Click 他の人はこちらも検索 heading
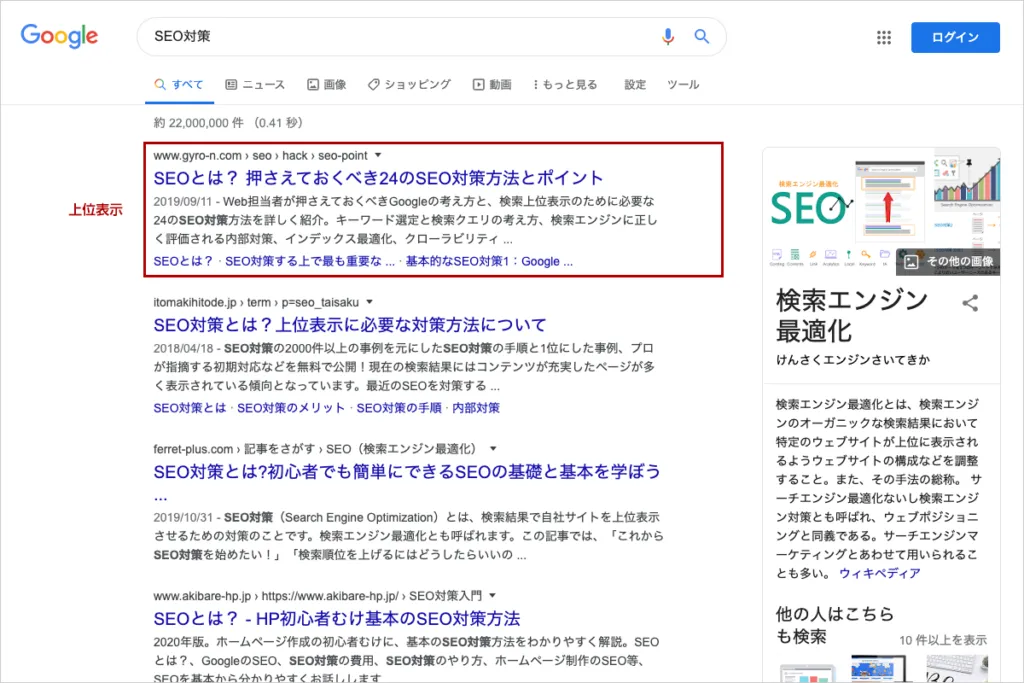The height and width of the screenshot is (683, 1024). [x=835, y=625]
